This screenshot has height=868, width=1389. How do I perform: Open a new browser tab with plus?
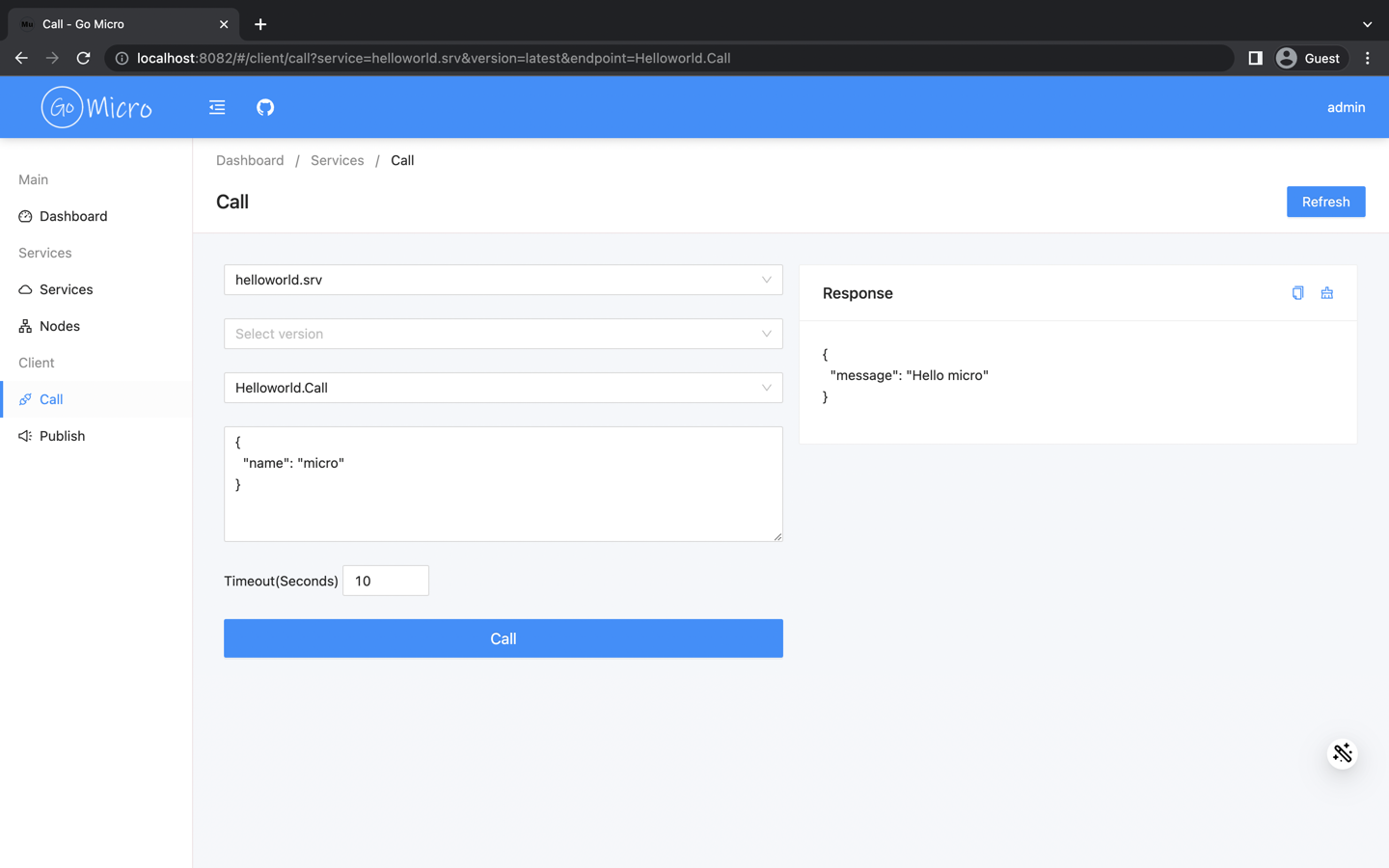pyautogui.click(x=260, y=24)
